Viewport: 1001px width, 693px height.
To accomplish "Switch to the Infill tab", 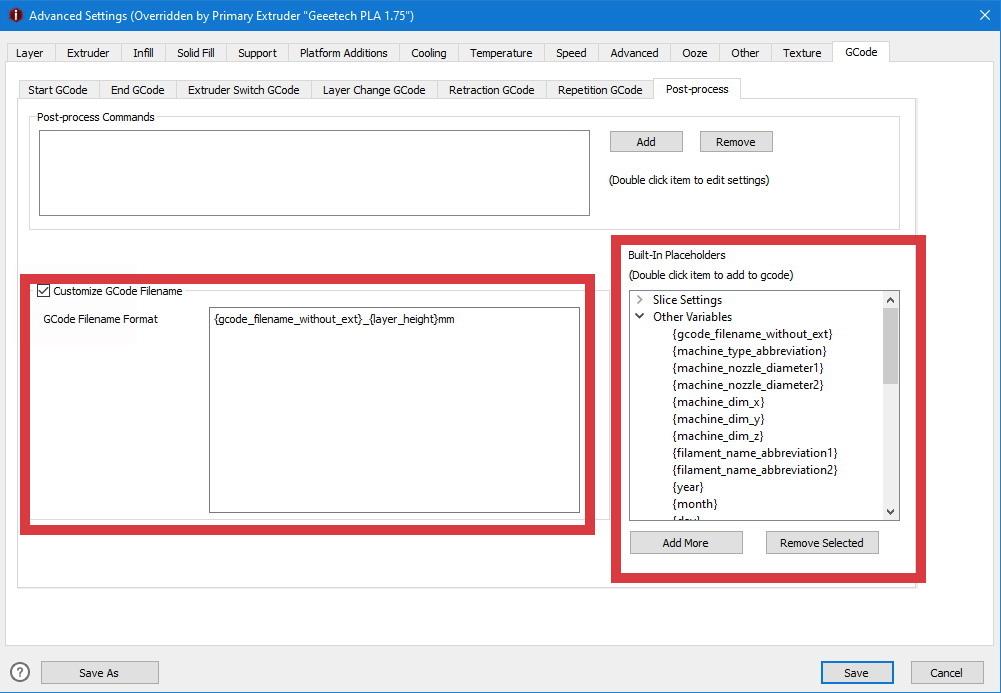I will (143, 53).
